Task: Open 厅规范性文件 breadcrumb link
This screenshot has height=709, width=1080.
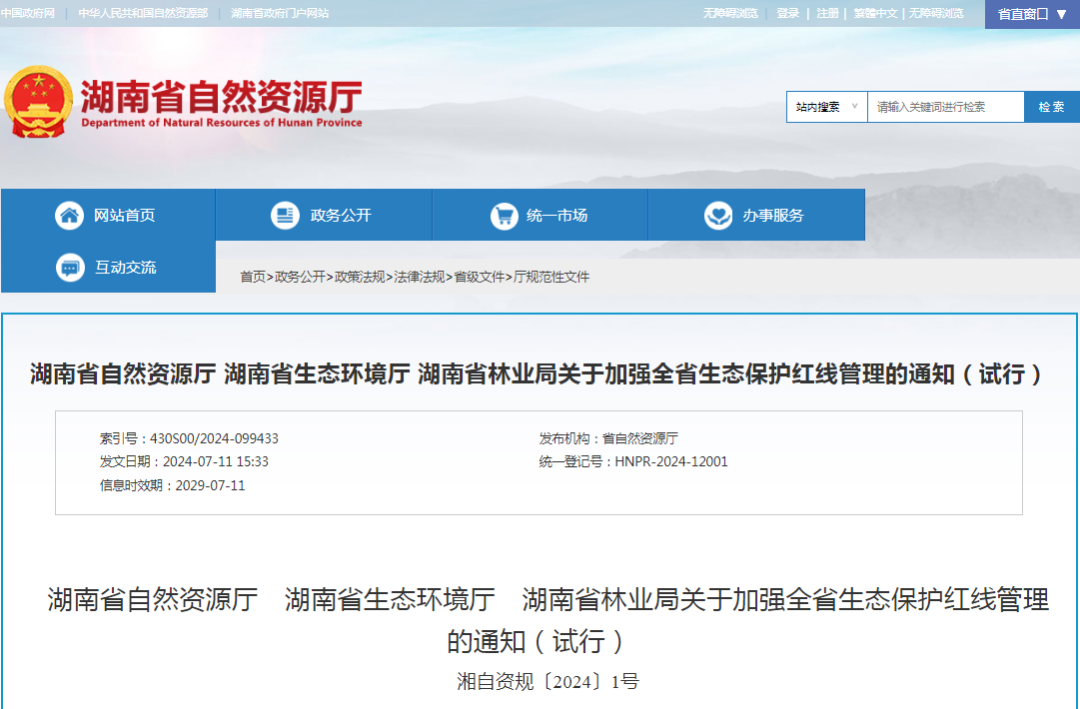Action: tap(551, 277)
